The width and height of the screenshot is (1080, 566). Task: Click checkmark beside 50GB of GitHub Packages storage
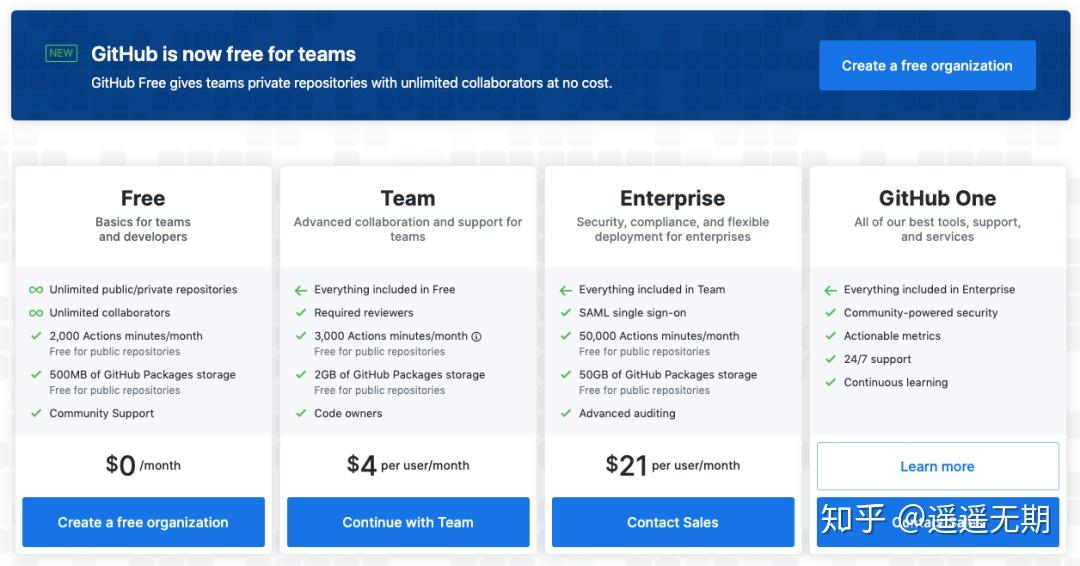[565, 375]
